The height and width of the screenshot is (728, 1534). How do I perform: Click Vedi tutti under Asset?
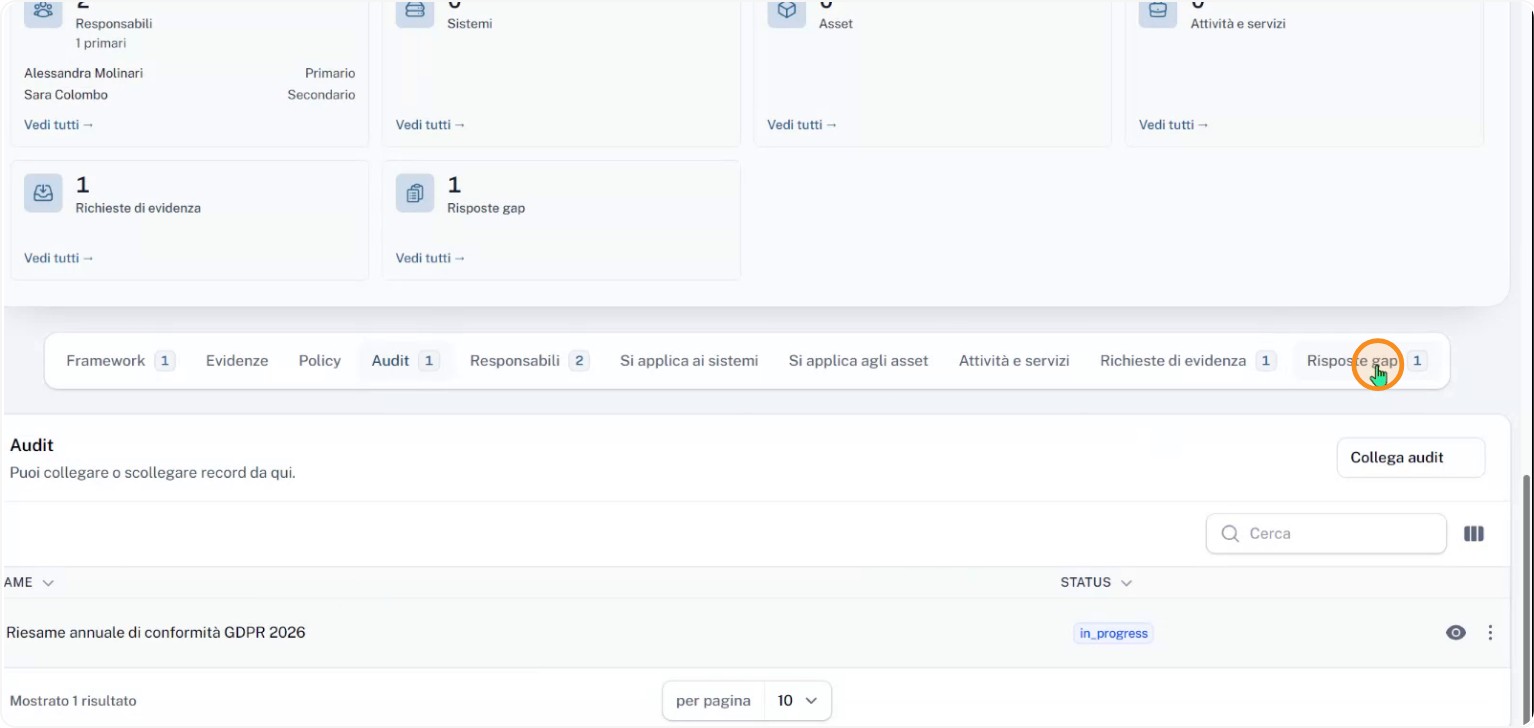802,125
